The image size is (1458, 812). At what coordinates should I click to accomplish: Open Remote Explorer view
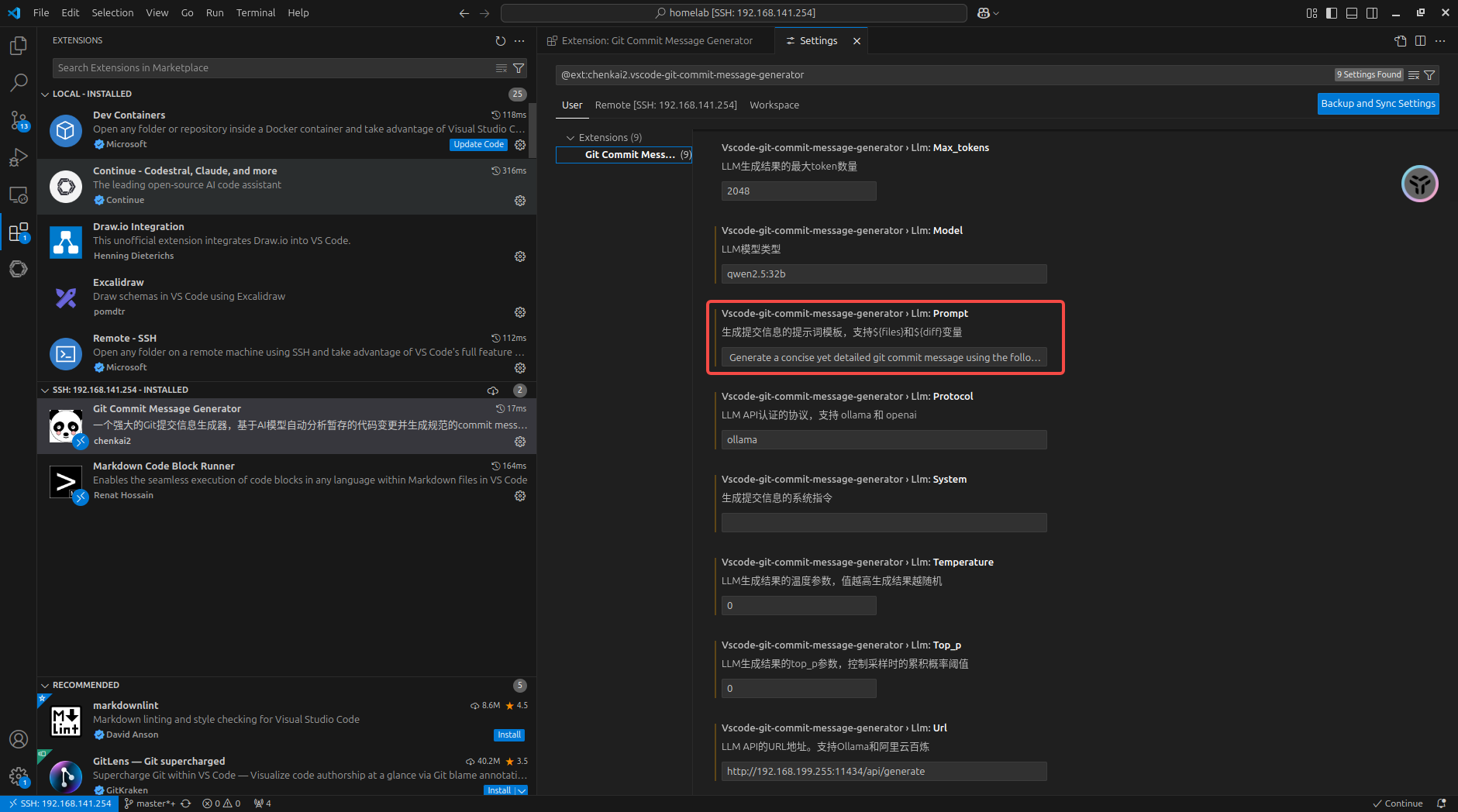tap(19, 194)
